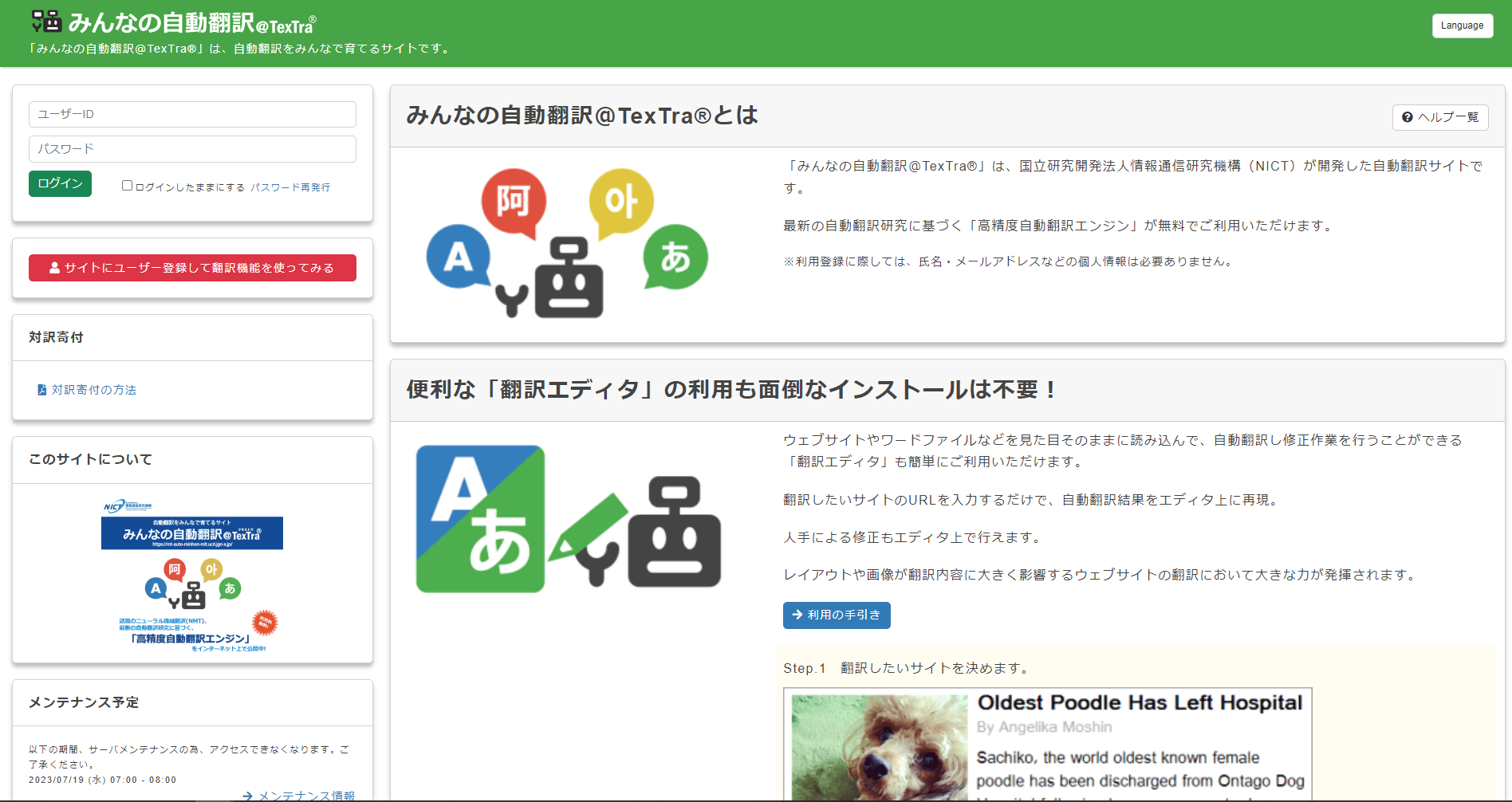Click the maintenance date 2023/07/19 text
This screenshot has height=802, width=1512.
click(102, 780)
